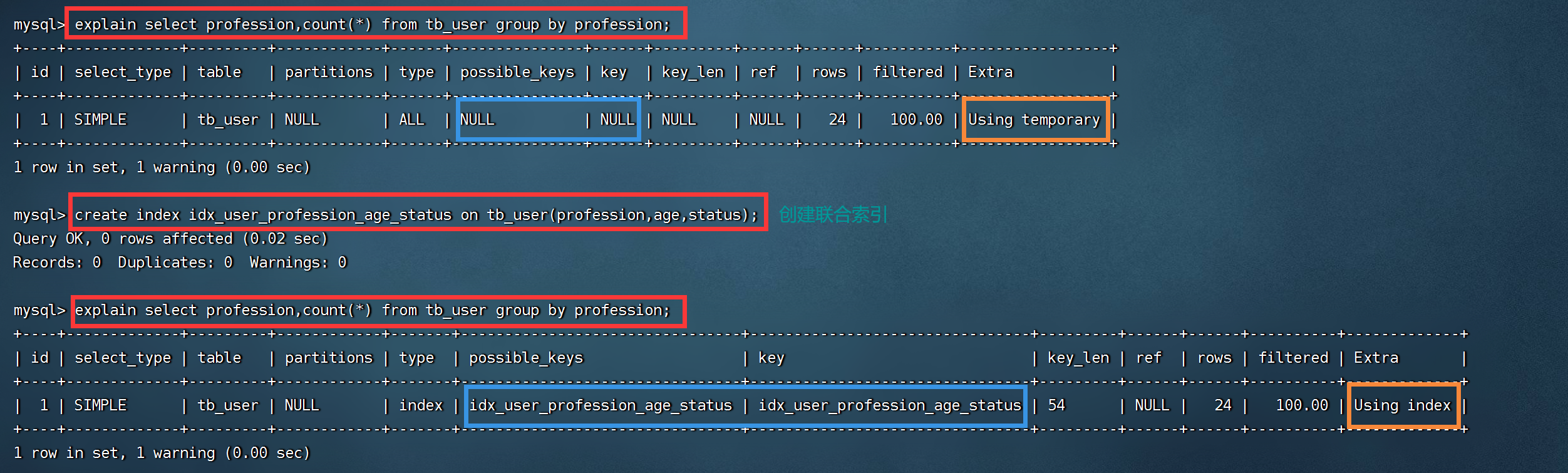Click the "key_len" header above the value 54

pos(1078,358)
